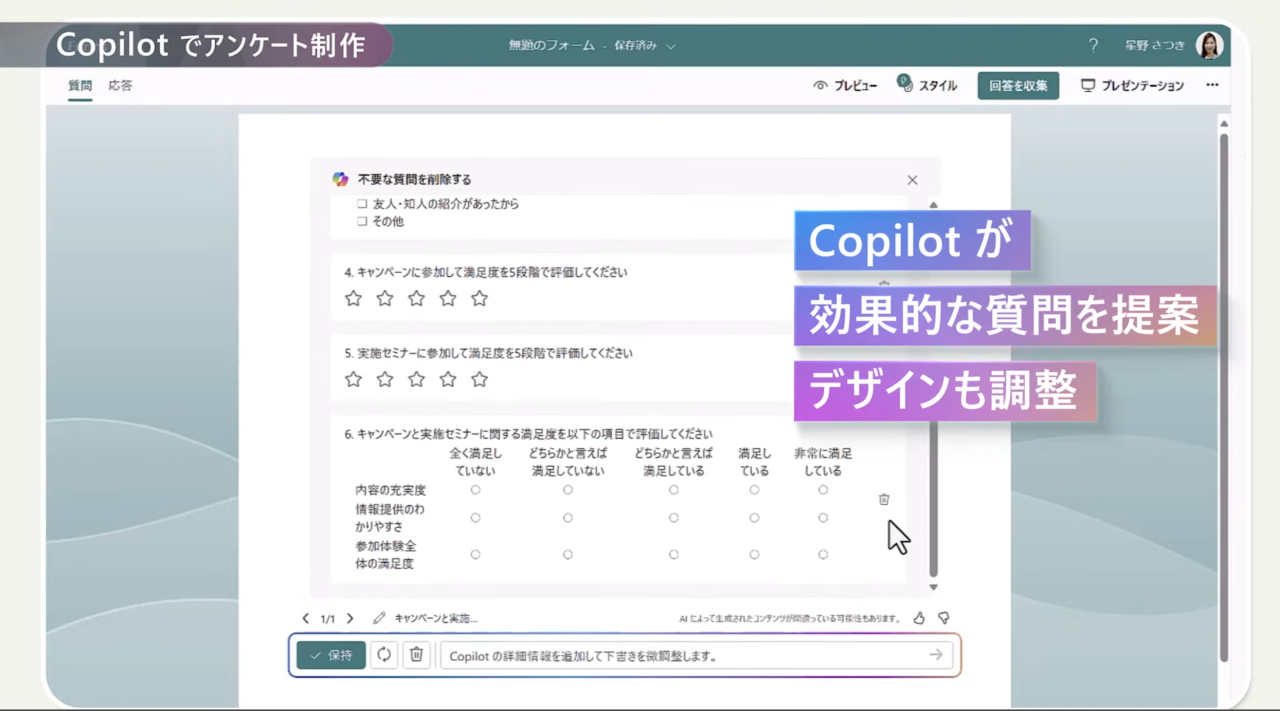Select どちらかと言えば満足していない for 情報提供のわかりやすさ
The height and width of the screenshot is (711, 1280).
567,518
